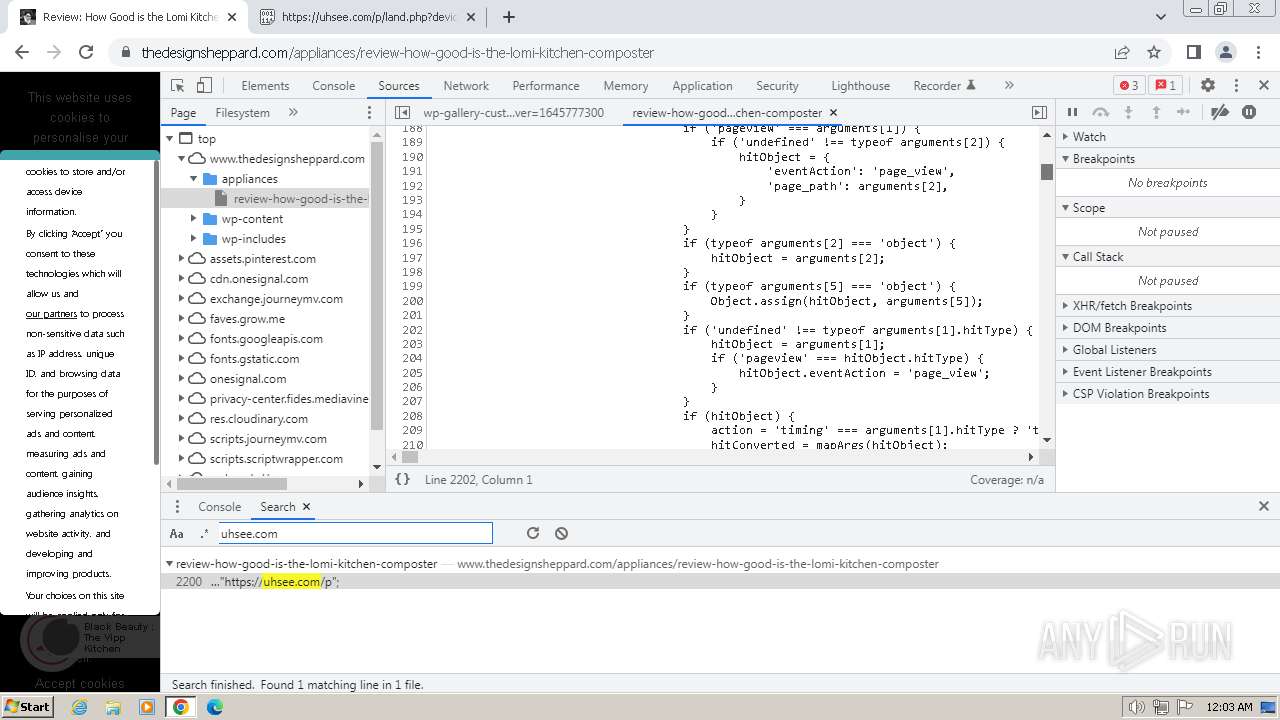The width and height of the screenshot is (1280, 720).
Task: Open the drawer Console tab
Action: 219,507
